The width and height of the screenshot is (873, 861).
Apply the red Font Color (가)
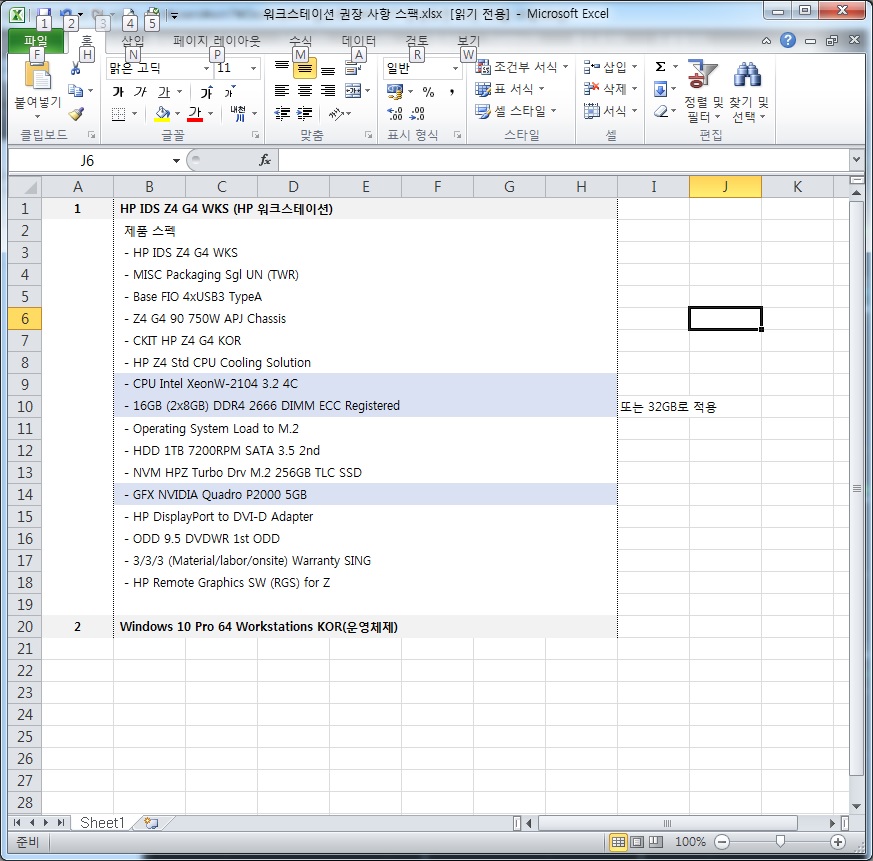point(195,114)
